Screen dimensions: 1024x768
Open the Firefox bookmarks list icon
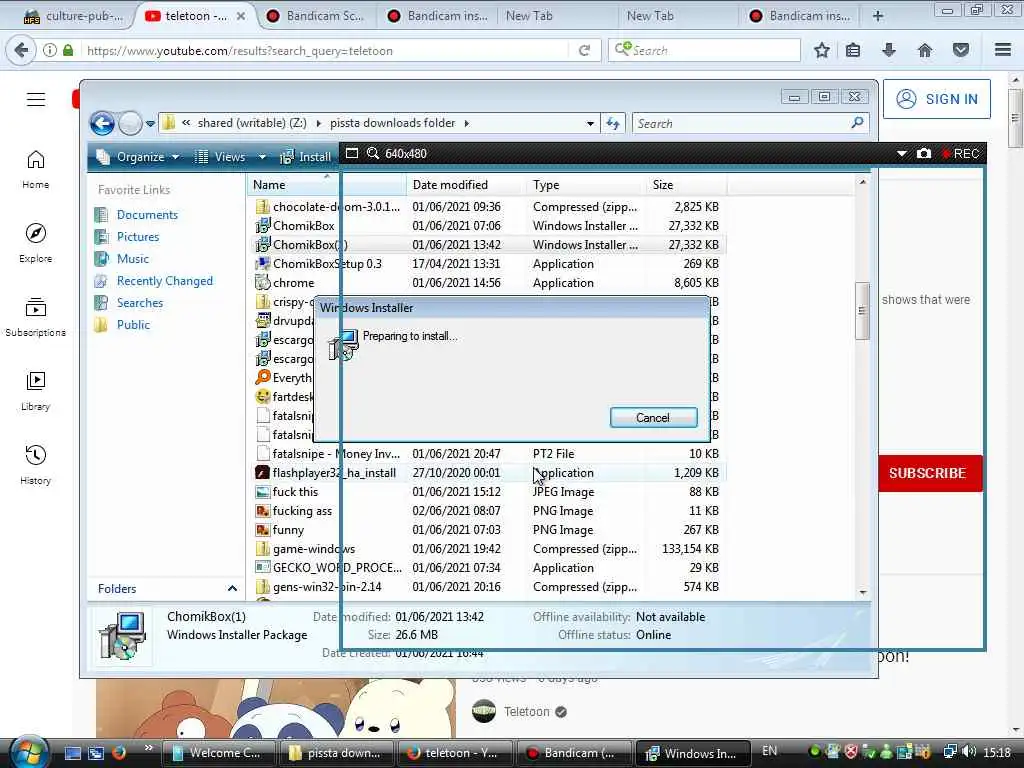(x=853, y=50)
